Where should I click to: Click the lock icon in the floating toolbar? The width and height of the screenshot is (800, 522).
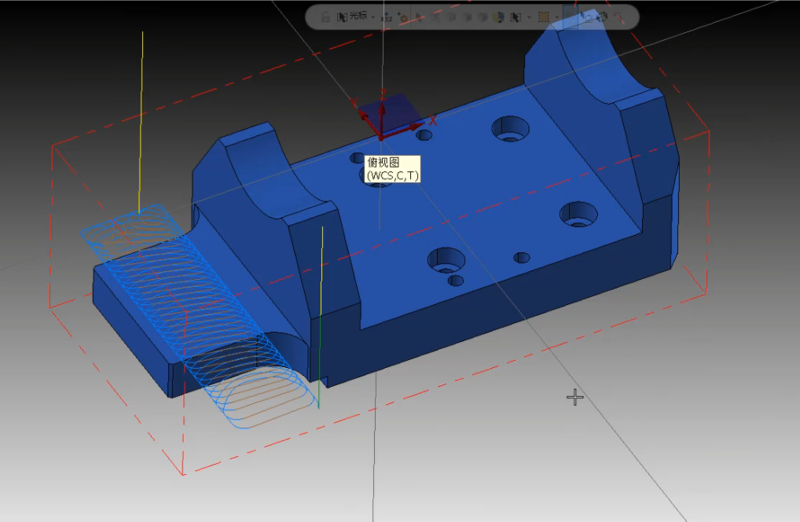(x=326, y=17)
